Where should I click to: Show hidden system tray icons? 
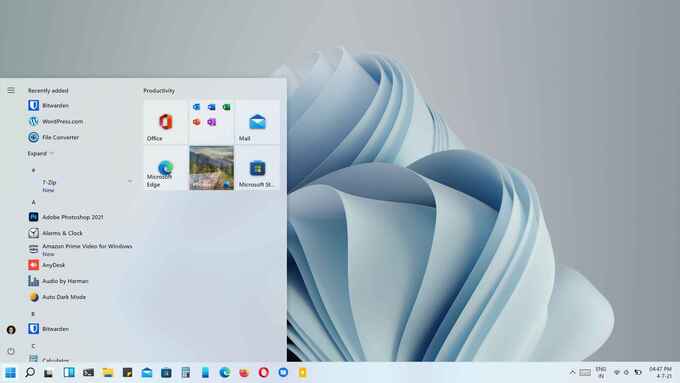click(x=572, y=373)
